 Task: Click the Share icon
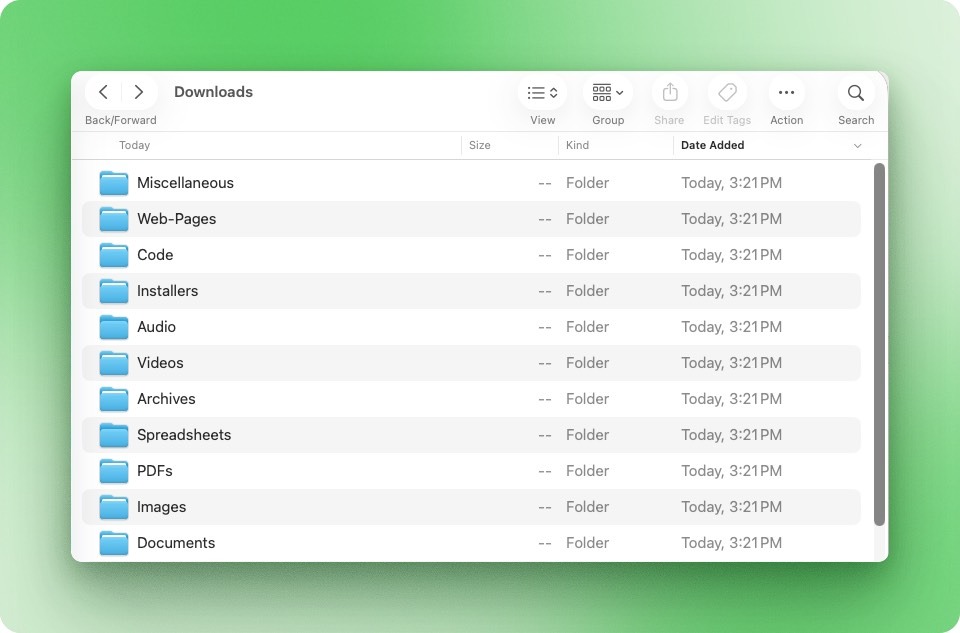pos(668,92)
